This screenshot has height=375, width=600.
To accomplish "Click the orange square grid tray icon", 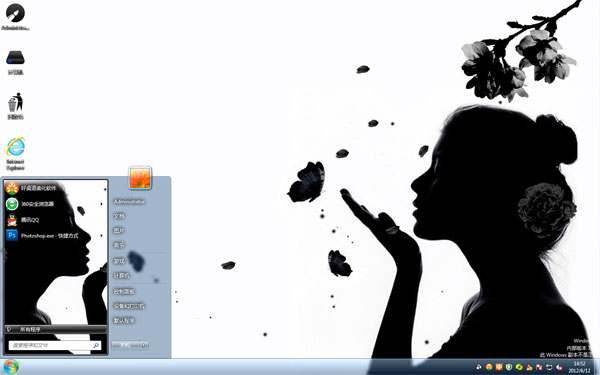I will (x=499, y=367).
